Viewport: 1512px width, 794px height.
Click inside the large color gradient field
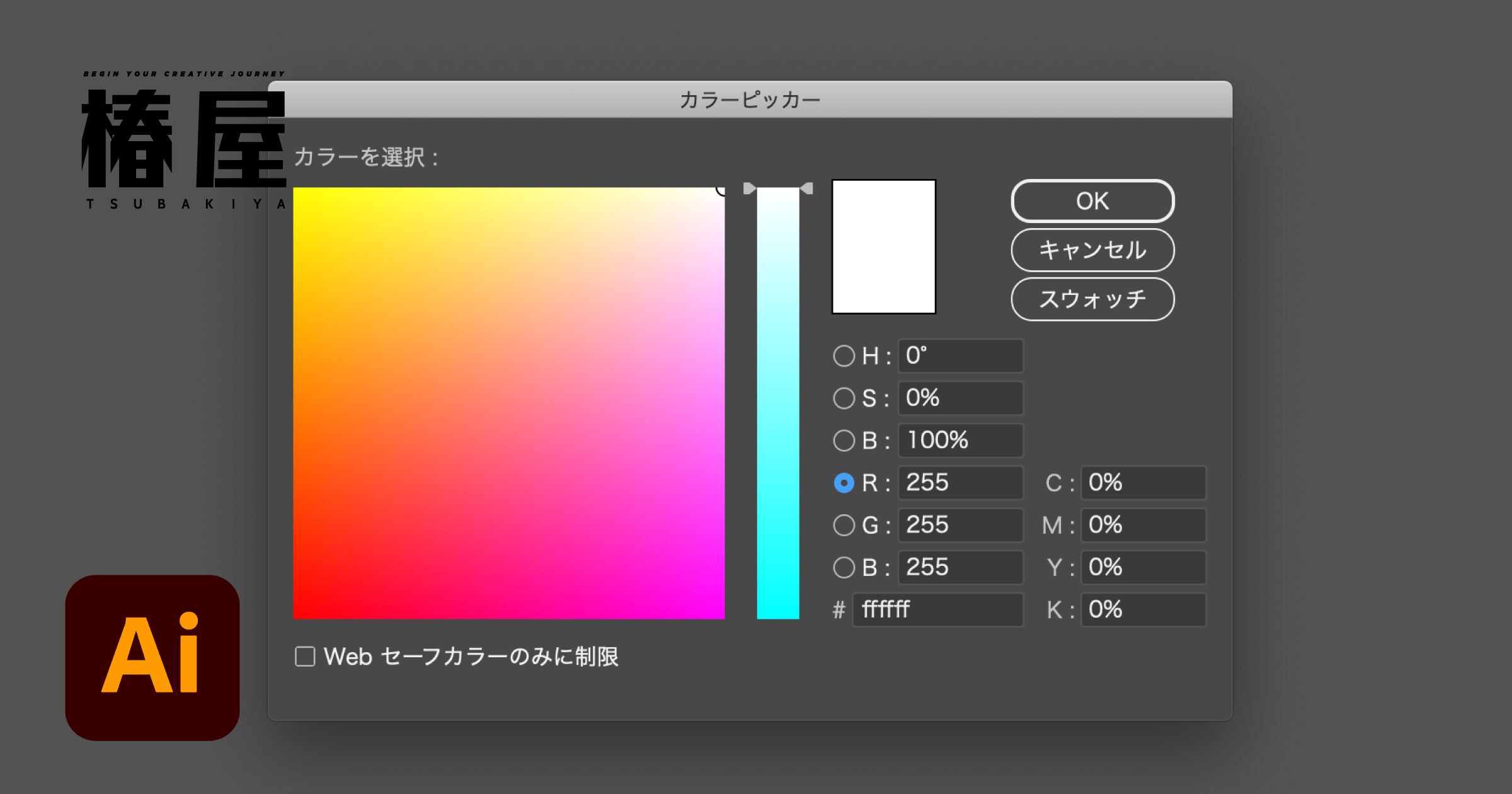click(x=508, y=403)
